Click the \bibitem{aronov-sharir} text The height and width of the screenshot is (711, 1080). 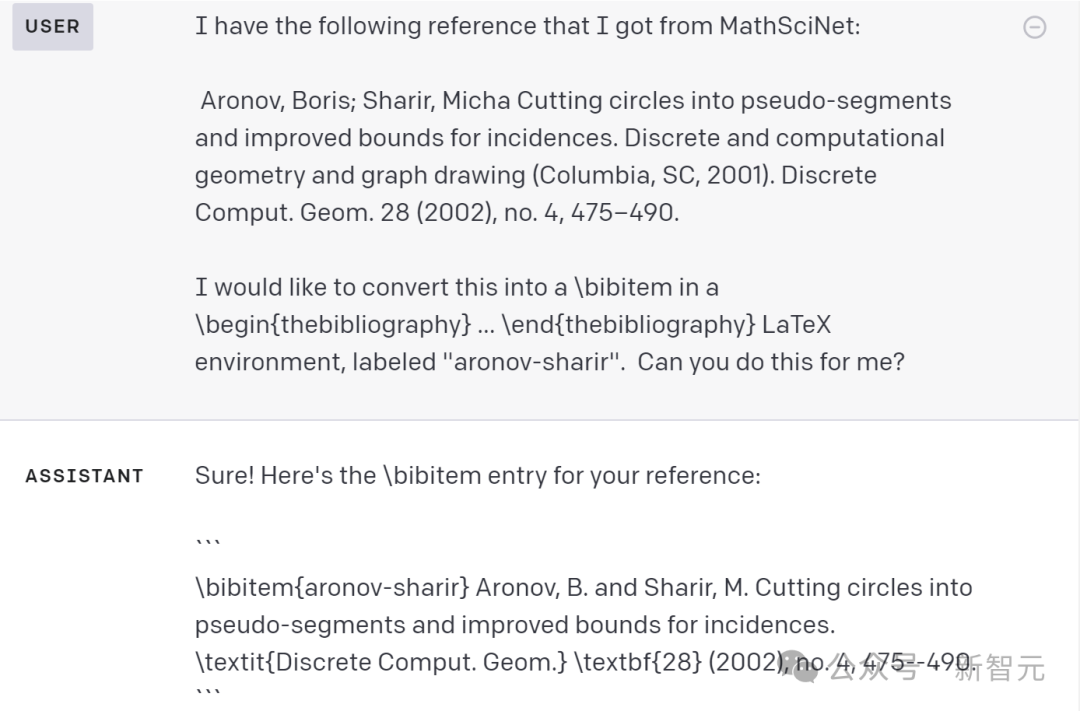332,588
